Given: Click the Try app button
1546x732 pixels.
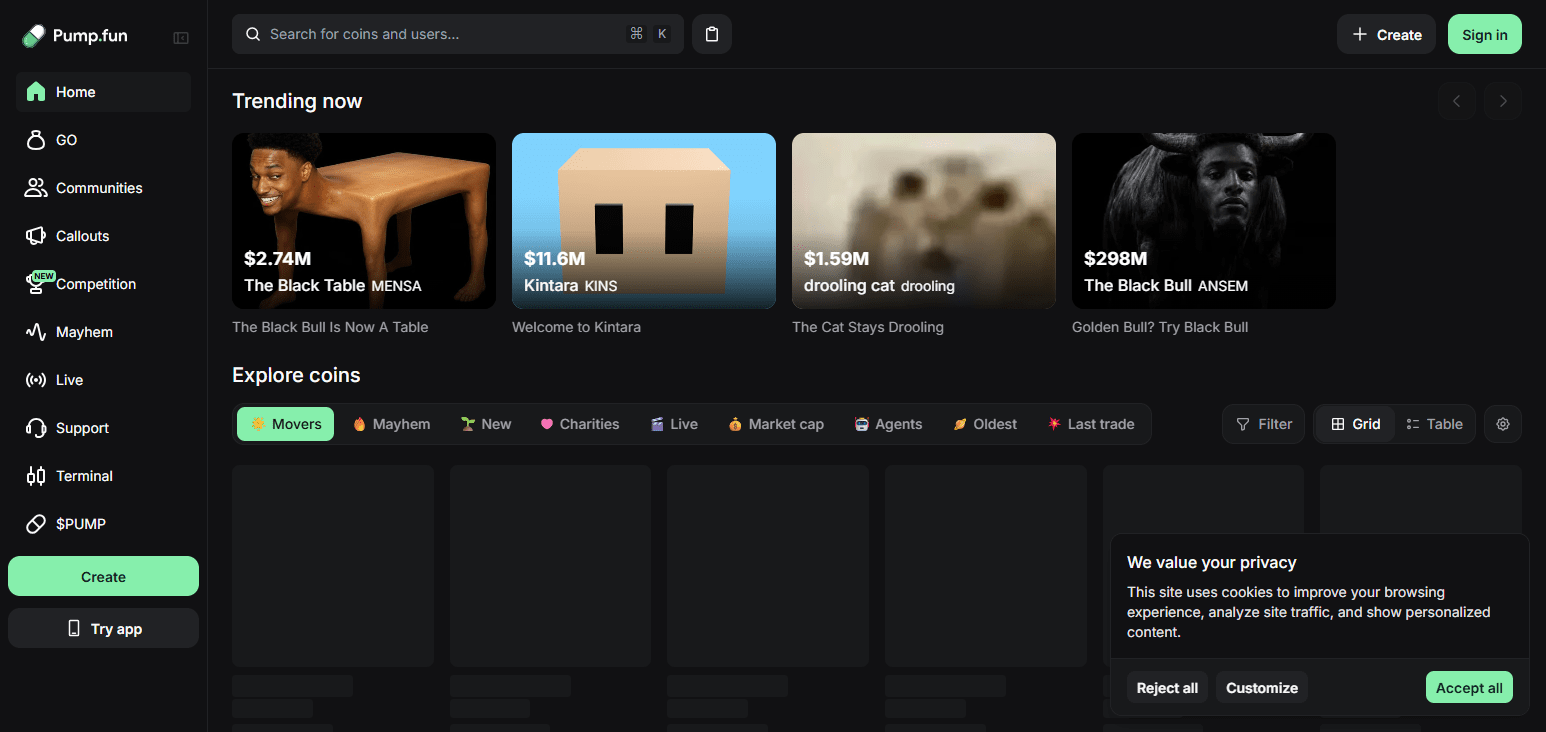Looking at the screenshot, I should 103,628.
